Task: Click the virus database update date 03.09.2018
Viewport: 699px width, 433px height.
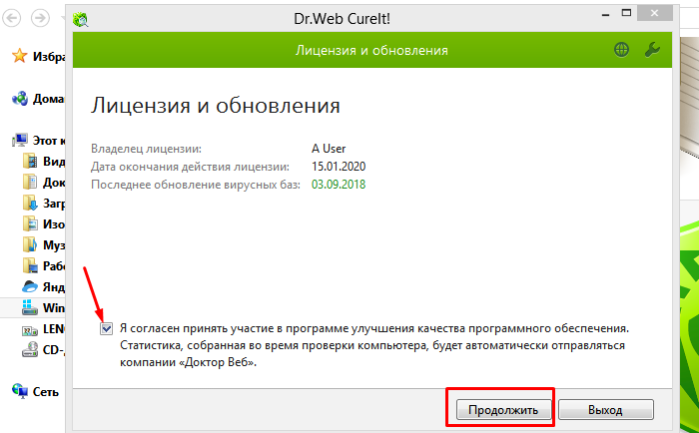Action: [x=338, y=184]
